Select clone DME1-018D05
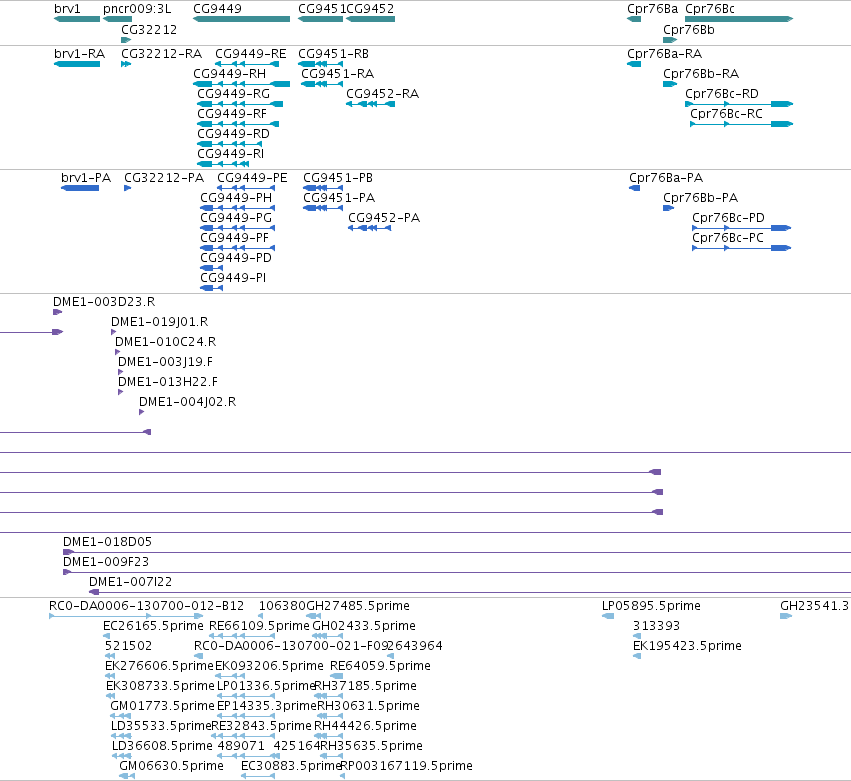The image size is (851, 781). point(107,542)
